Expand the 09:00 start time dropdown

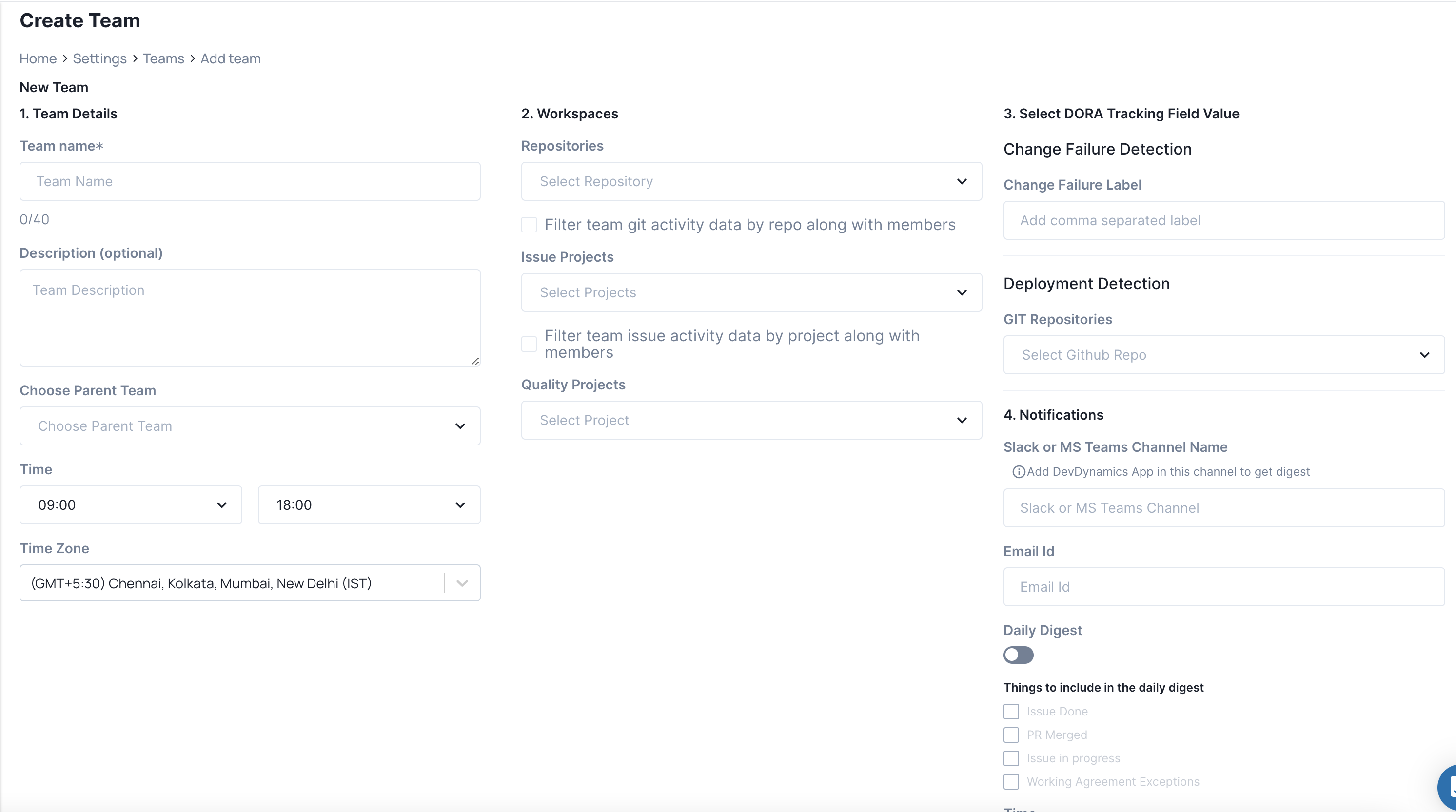point(131,504)
